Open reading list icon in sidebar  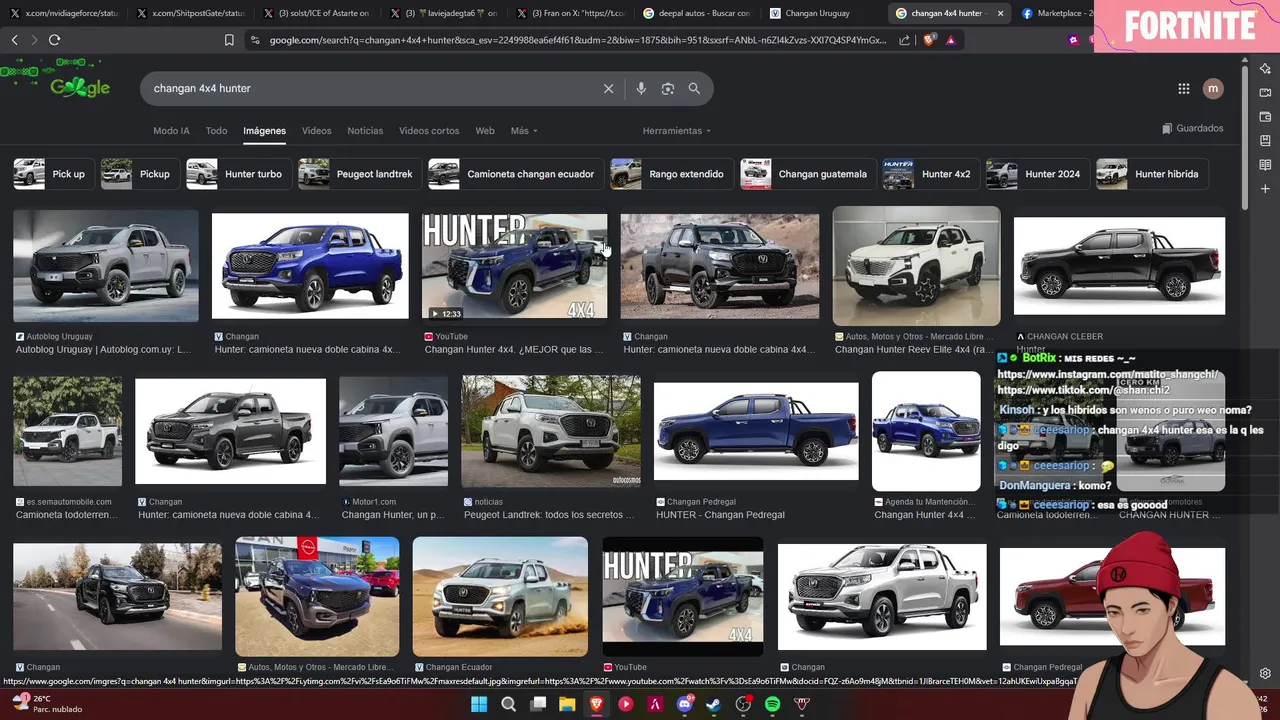click(1265, 165)
